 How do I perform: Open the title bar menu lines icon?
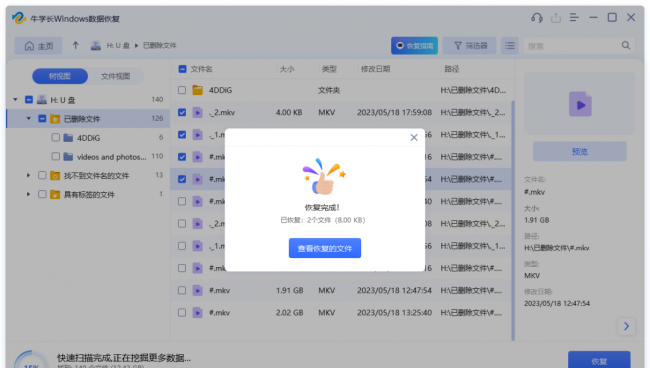click(574, 17)
